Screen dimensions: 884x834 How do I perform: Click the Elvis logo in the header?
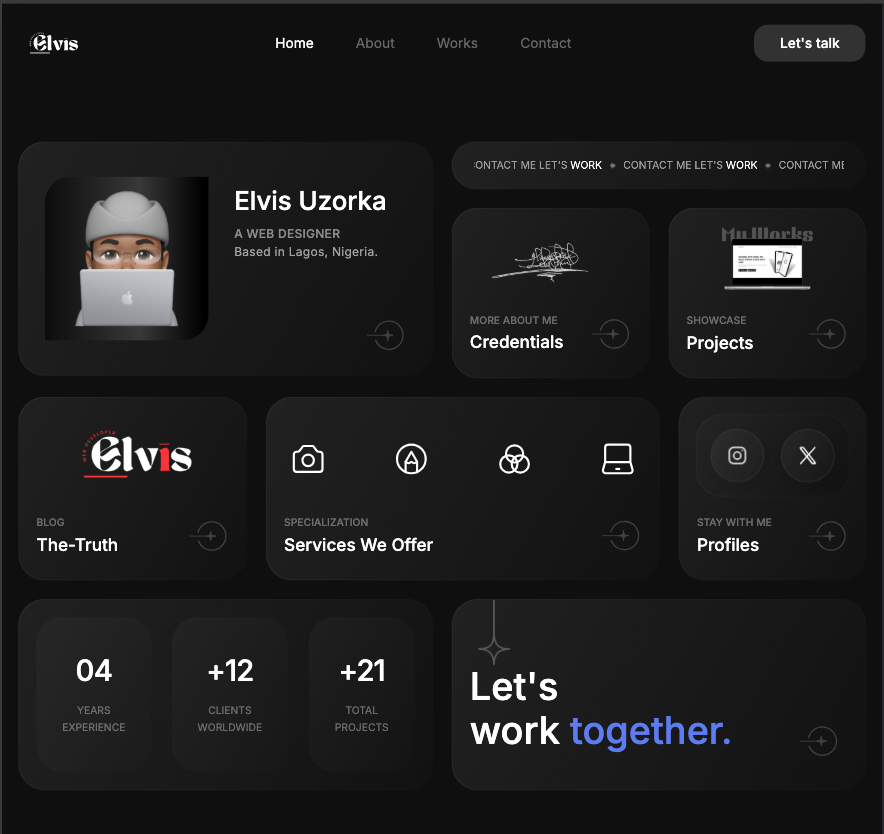[x=54, y=43]
